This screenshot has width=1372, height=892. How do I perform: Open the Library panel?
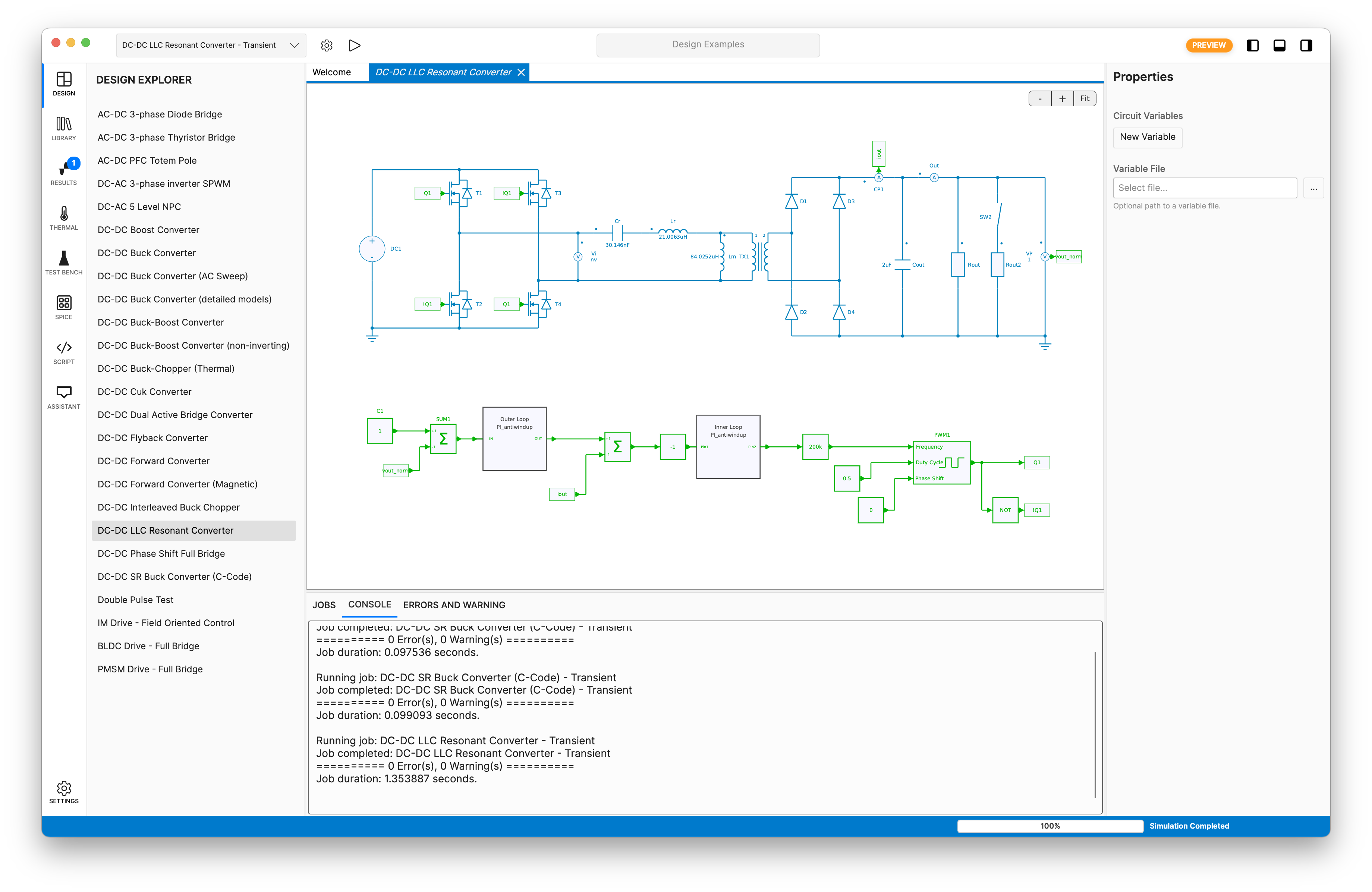point(63,127)
